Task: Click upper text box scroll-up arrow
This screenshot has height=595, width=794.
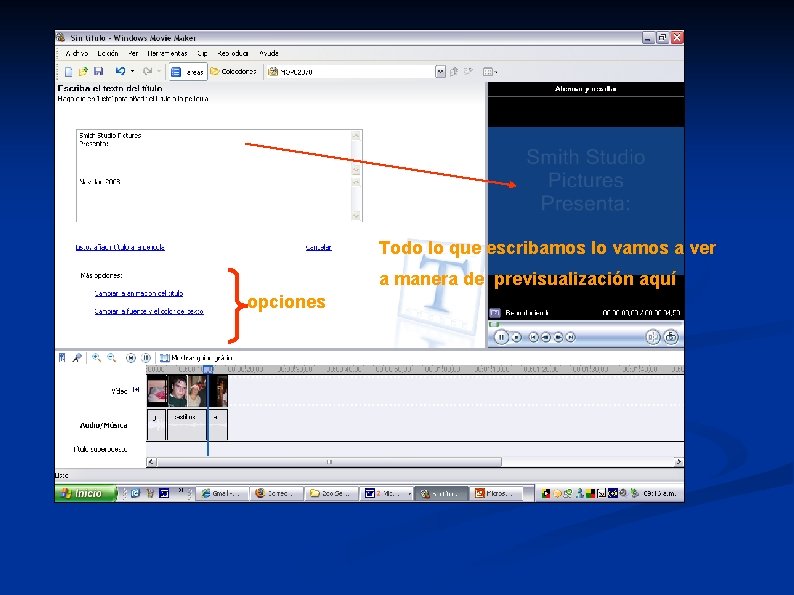Action: [356, 136]
